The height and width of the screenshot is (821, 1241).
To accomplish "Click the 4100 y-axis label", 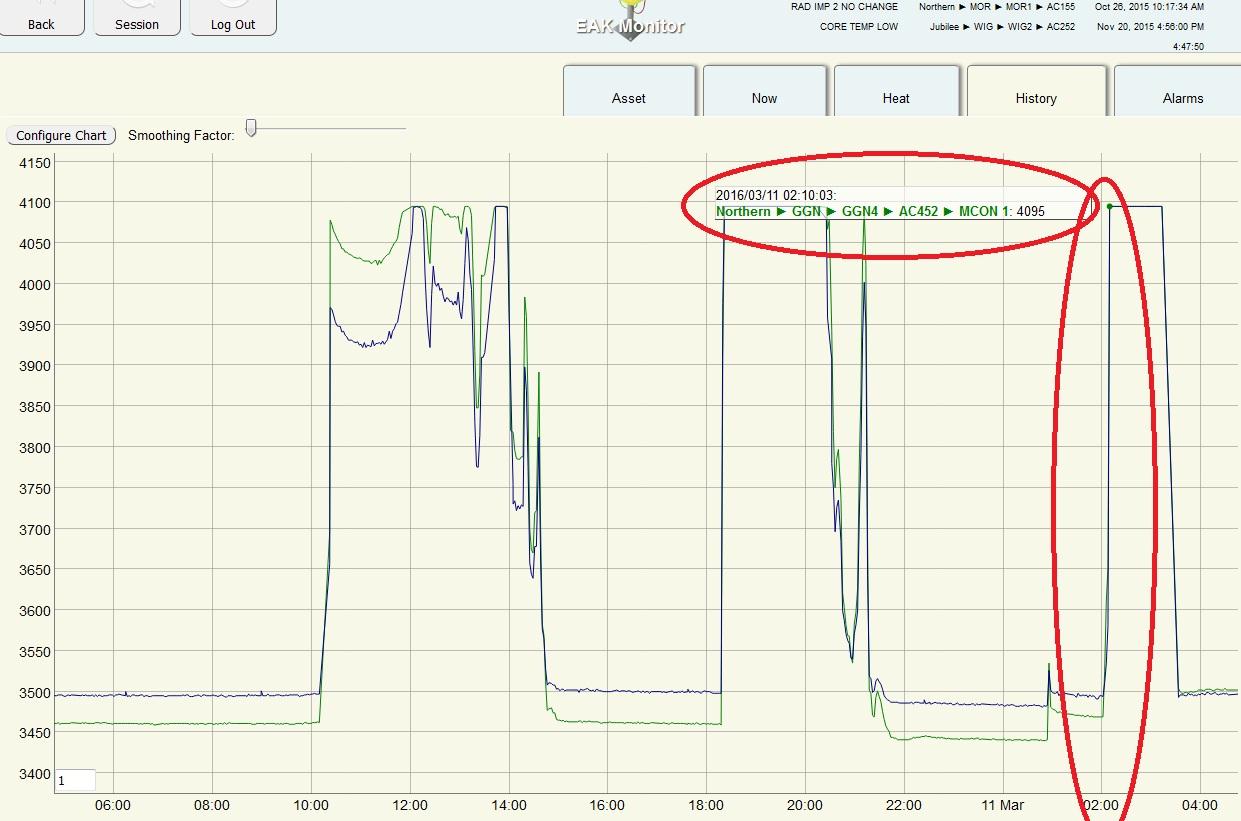I will click(33, 203).
